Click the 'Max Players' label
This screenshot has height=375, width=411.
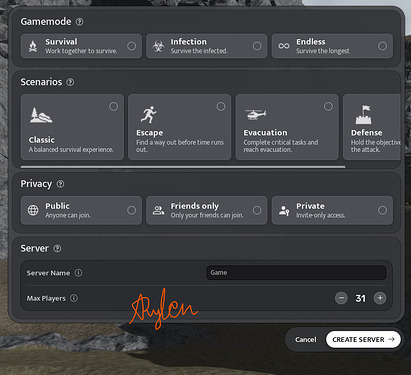tap(46, 298)
